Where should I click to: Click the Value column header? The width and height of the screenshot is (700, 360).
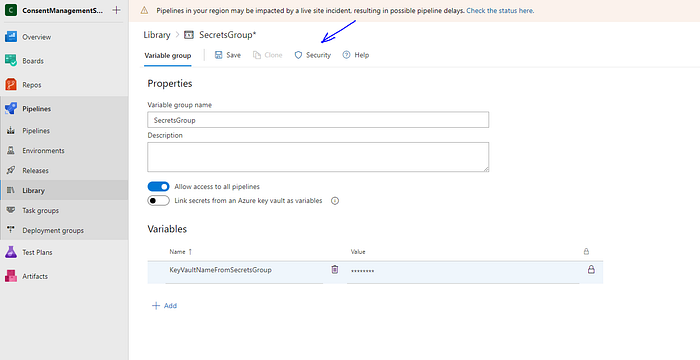click(x=358, y=252)
